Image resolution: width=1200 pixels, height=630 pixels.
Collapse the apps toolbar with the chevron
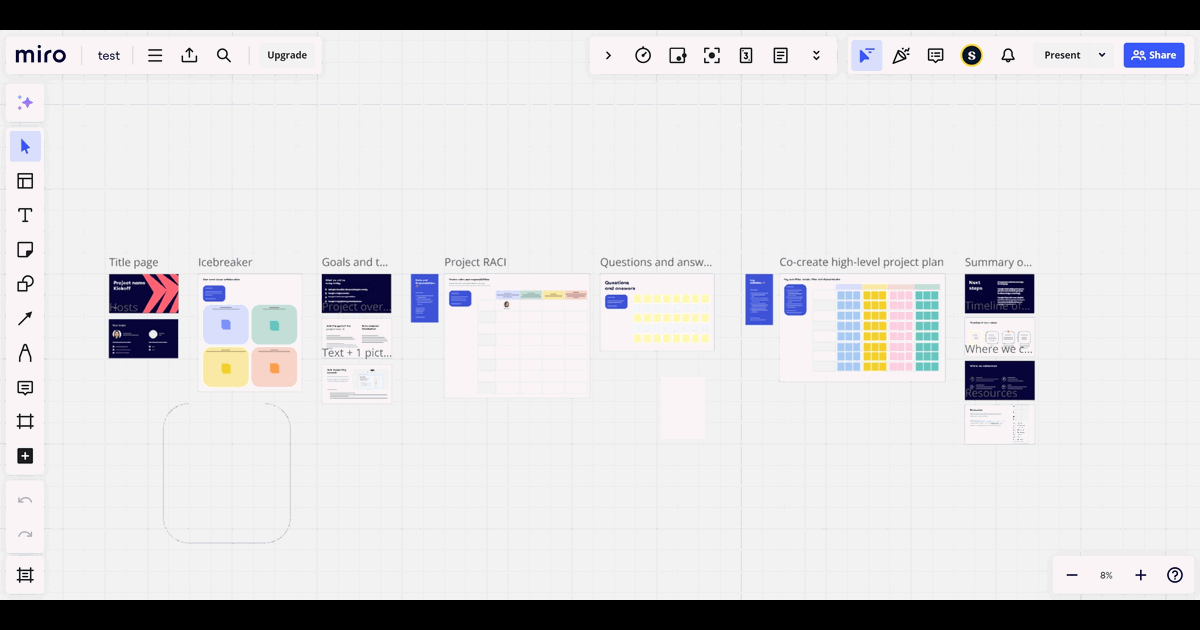tap(608, 55)
